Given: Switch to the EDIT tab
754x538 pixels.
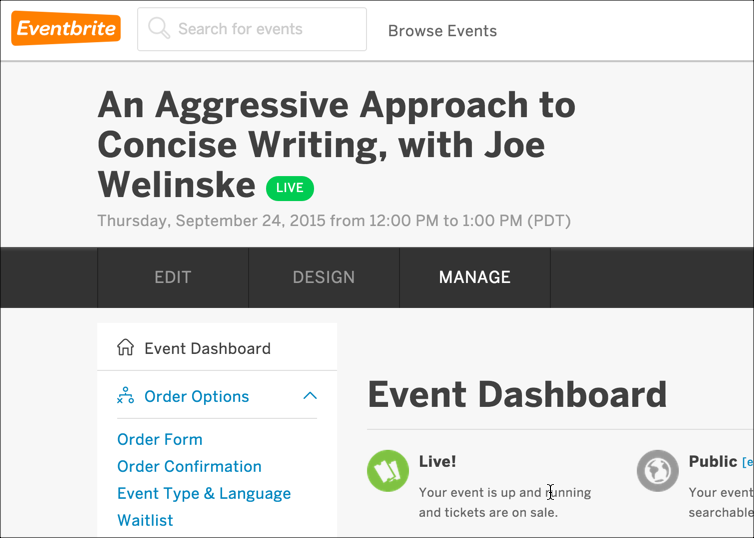Looking at the screenshot, I should coord(172,277).
